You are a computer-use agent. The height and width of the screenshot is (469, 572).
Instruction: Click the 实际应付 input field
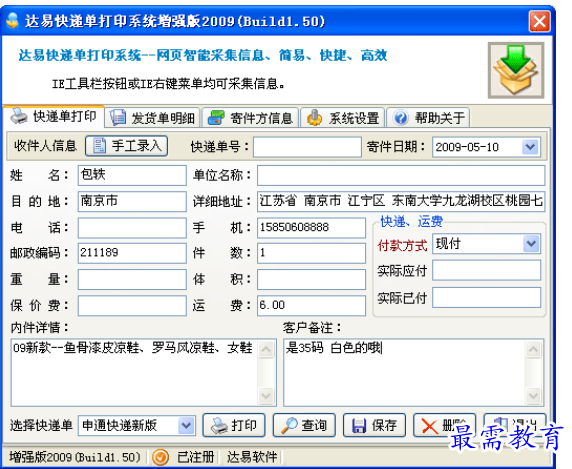point(487,270)
